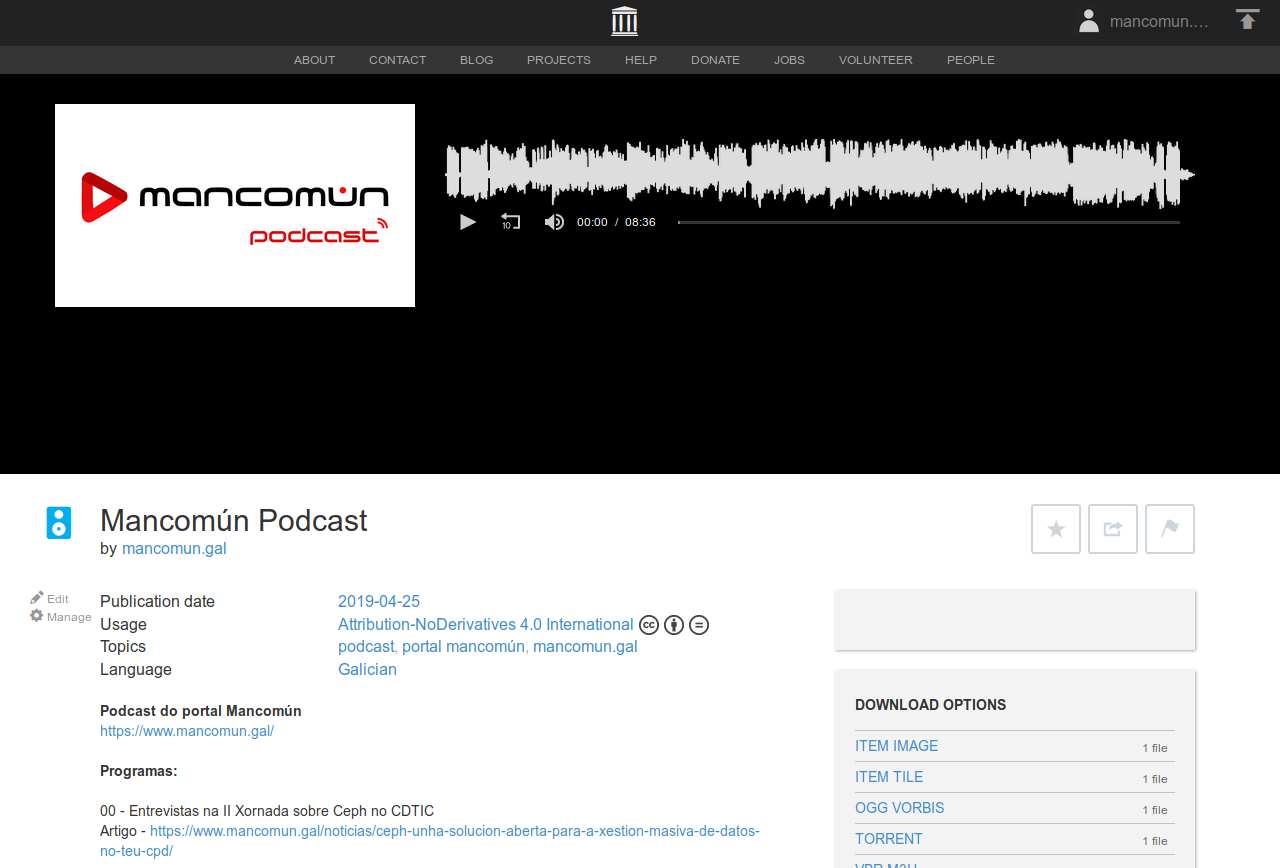Open the mancomun.gal author link
The height and width of the screenshot is (868, 1280).
point(174,548)
